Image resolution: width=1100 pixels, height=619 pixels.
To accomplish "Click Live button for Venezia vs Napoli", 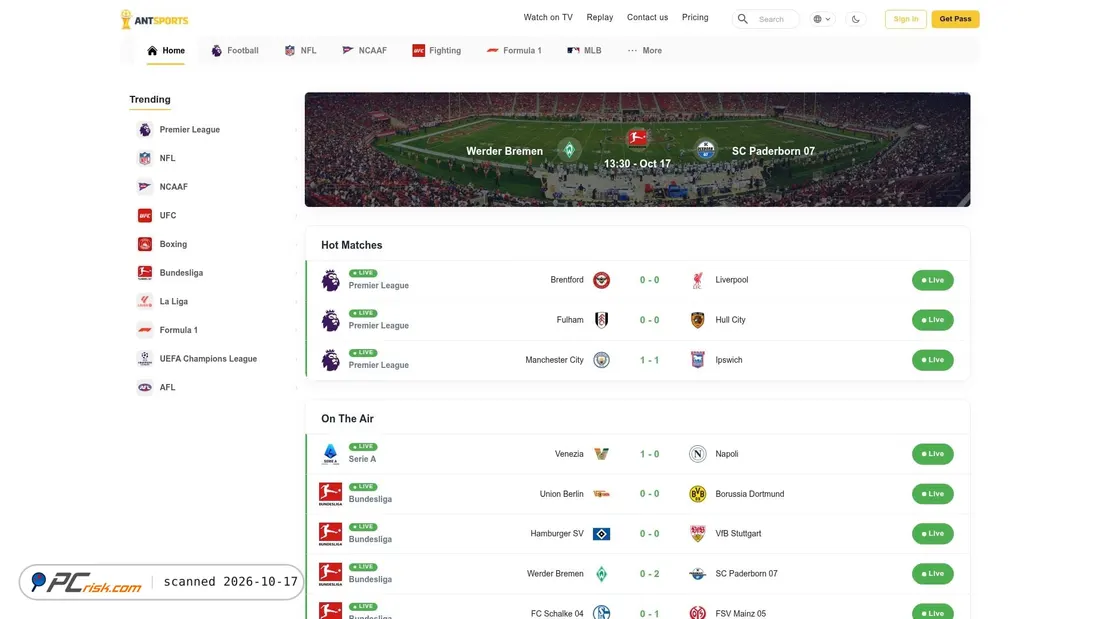I will [x=932, y=454].
